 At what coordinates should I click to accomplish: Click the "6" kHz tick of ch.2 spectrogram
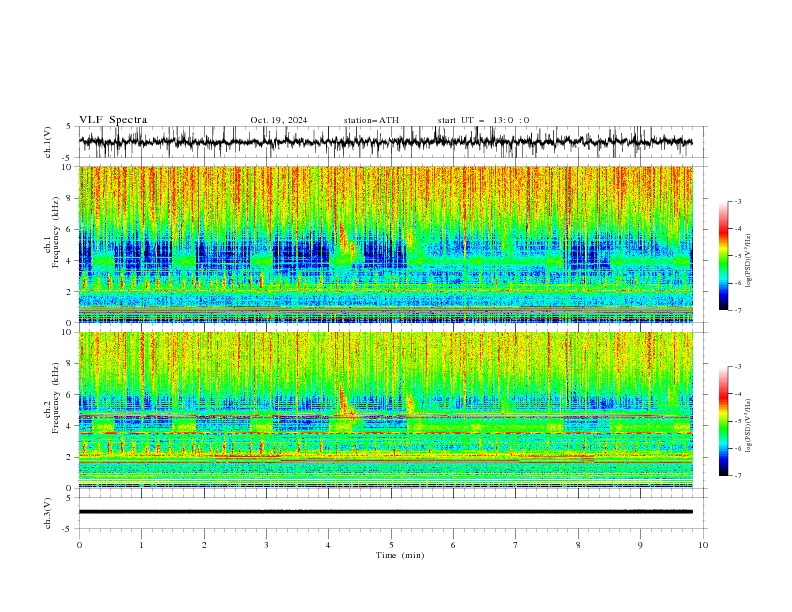point(70,395)
